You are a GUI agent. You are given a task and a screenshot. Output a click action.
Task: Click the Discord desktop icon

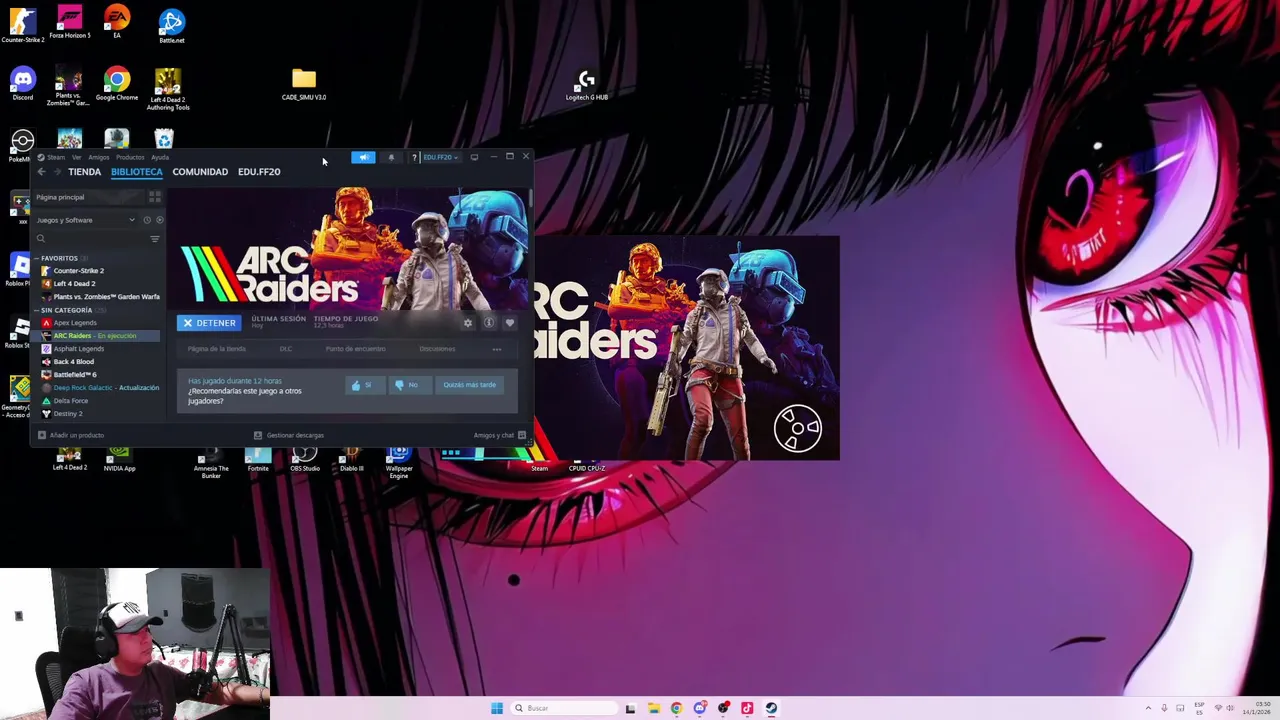pyautogui.click(x=23, y=84)
